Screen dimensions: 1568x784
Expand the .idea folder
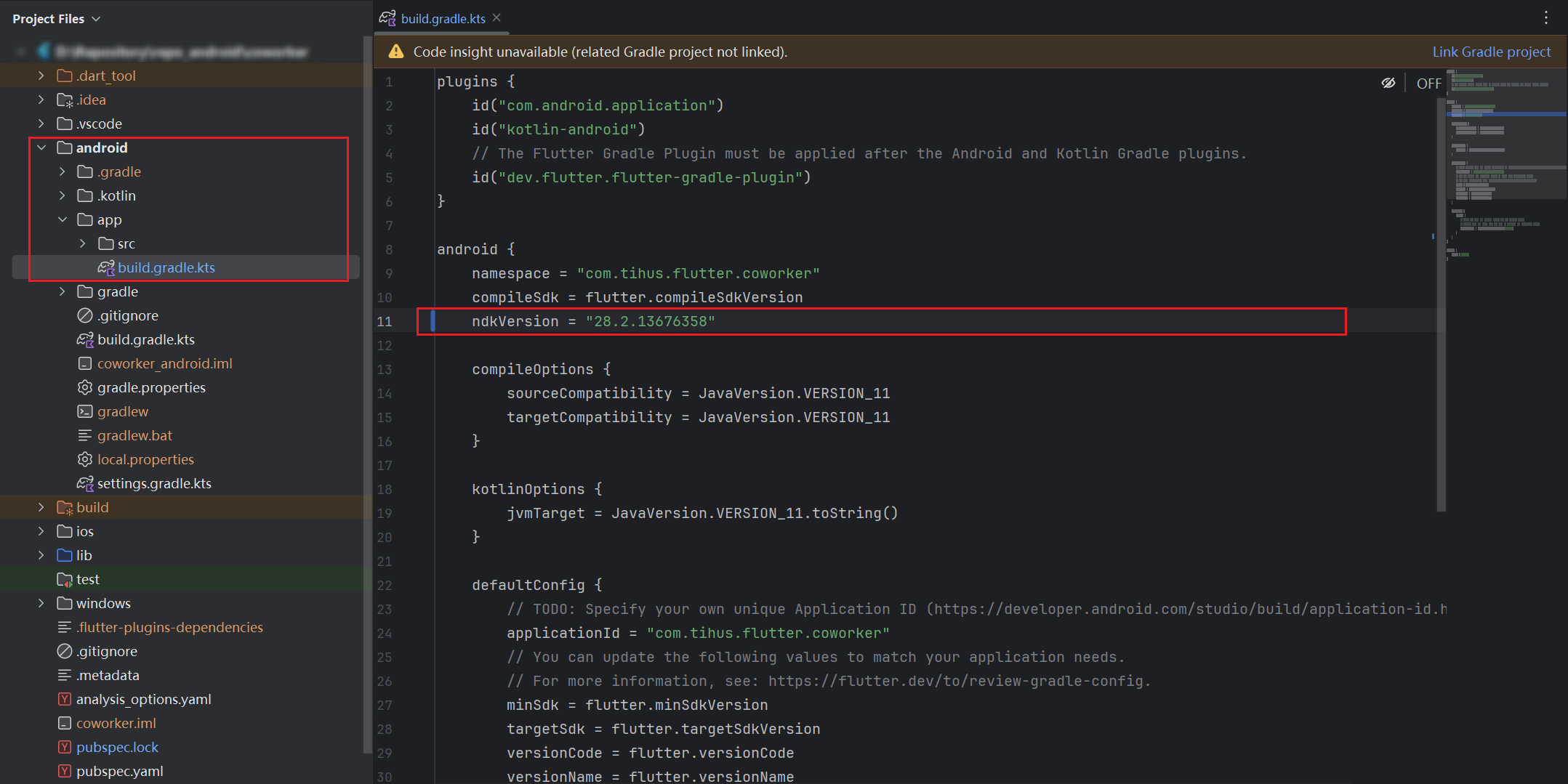point(41,100)
